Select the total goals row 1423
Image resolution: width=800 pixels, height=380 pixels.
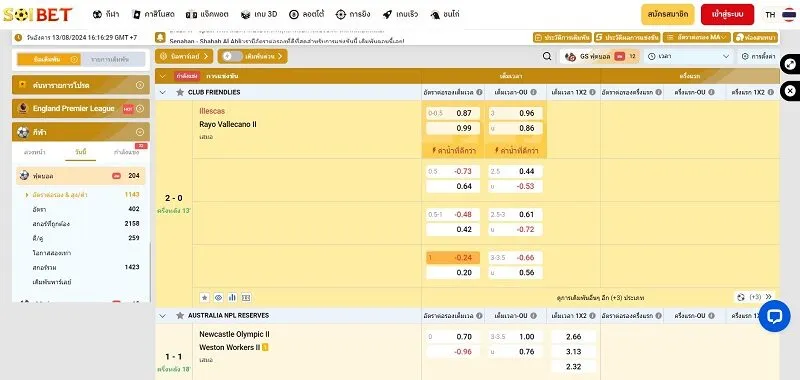(82, 267)
